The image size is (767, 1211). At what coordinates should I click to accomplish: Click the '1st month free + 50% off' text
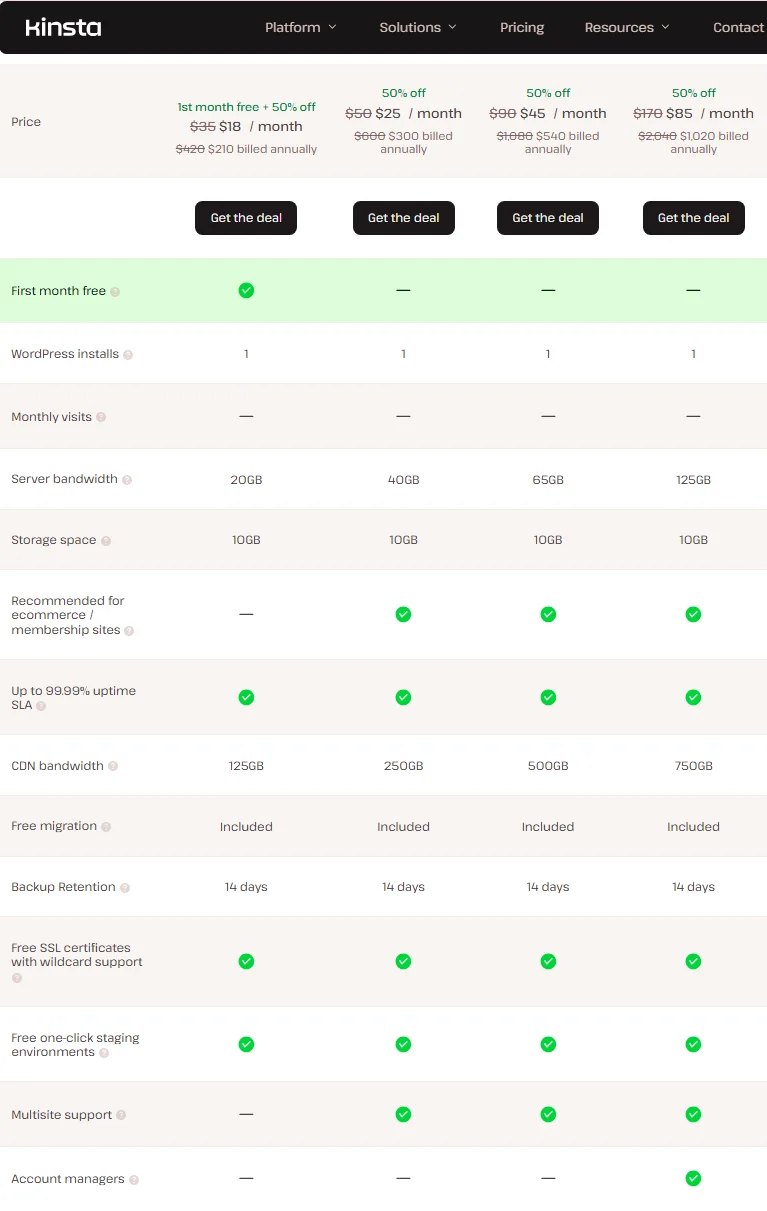(x=246, y=107)
